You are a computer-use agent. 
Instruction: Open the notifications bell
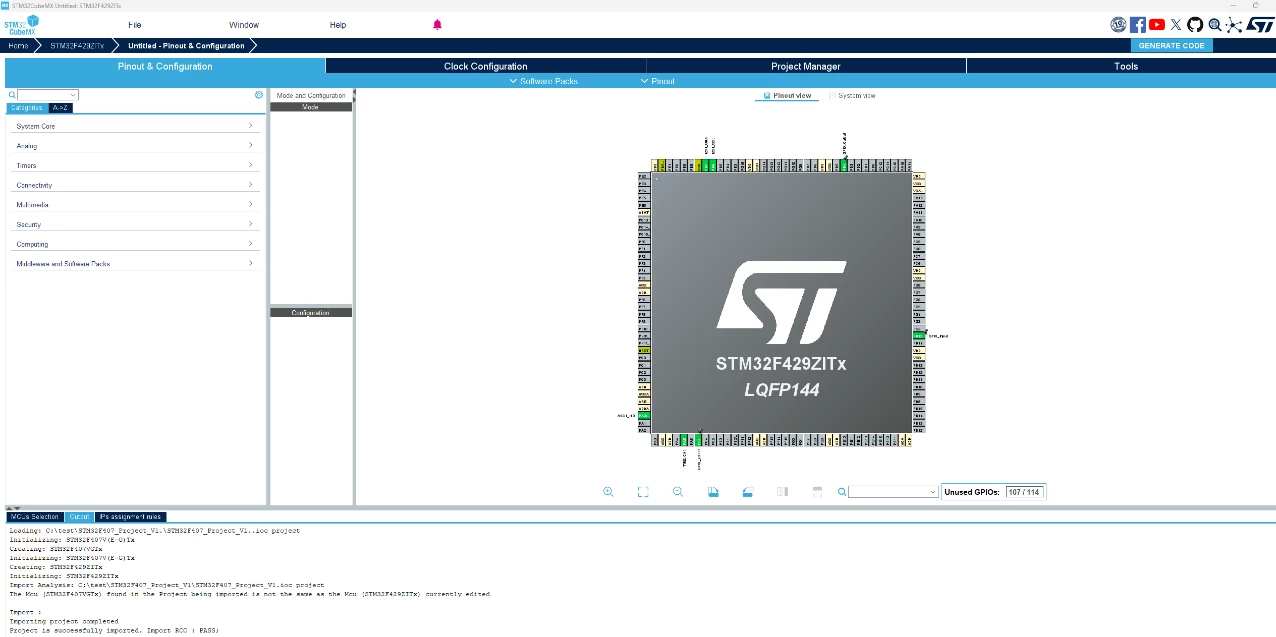[x=437, y=25]
